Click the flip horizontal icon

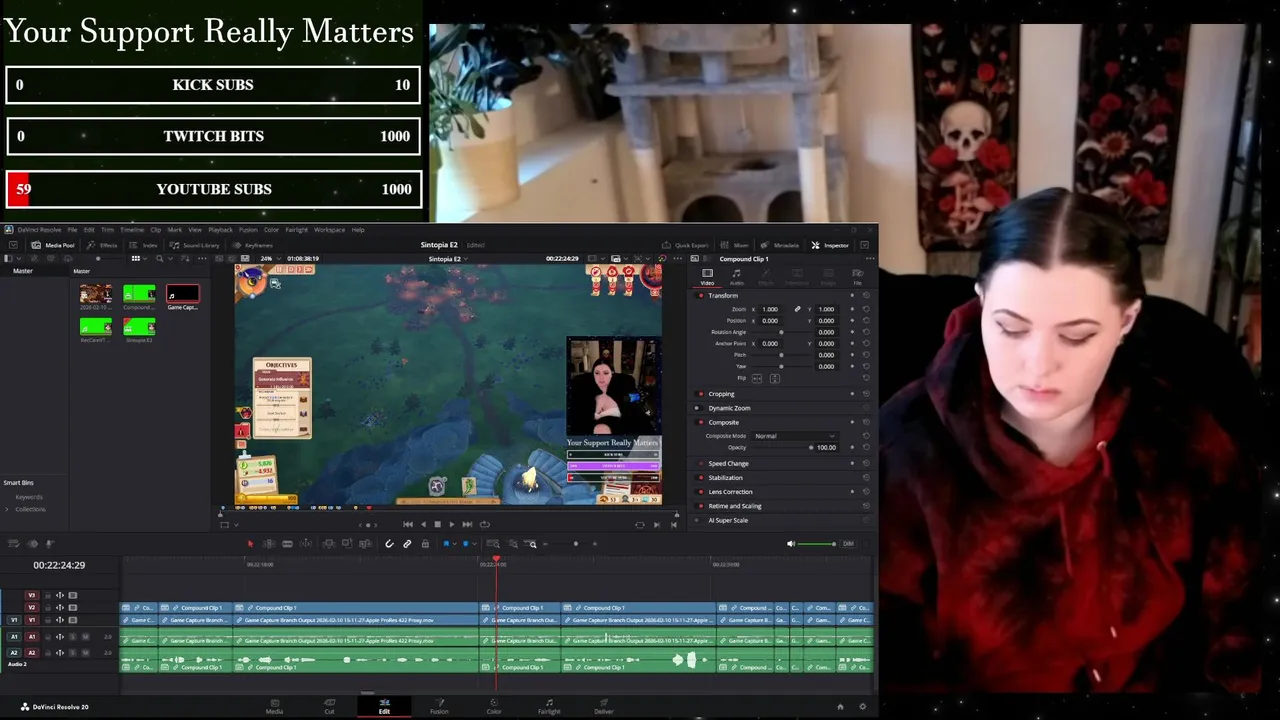coord(757,379)
